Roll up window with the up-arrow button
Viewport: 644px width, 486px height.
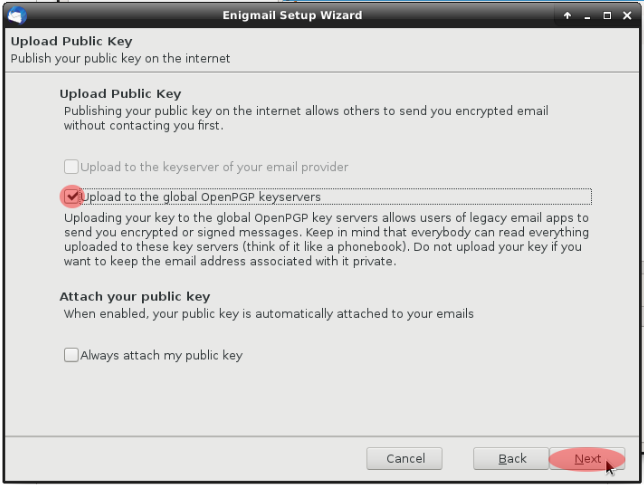[x=568, y=16]
